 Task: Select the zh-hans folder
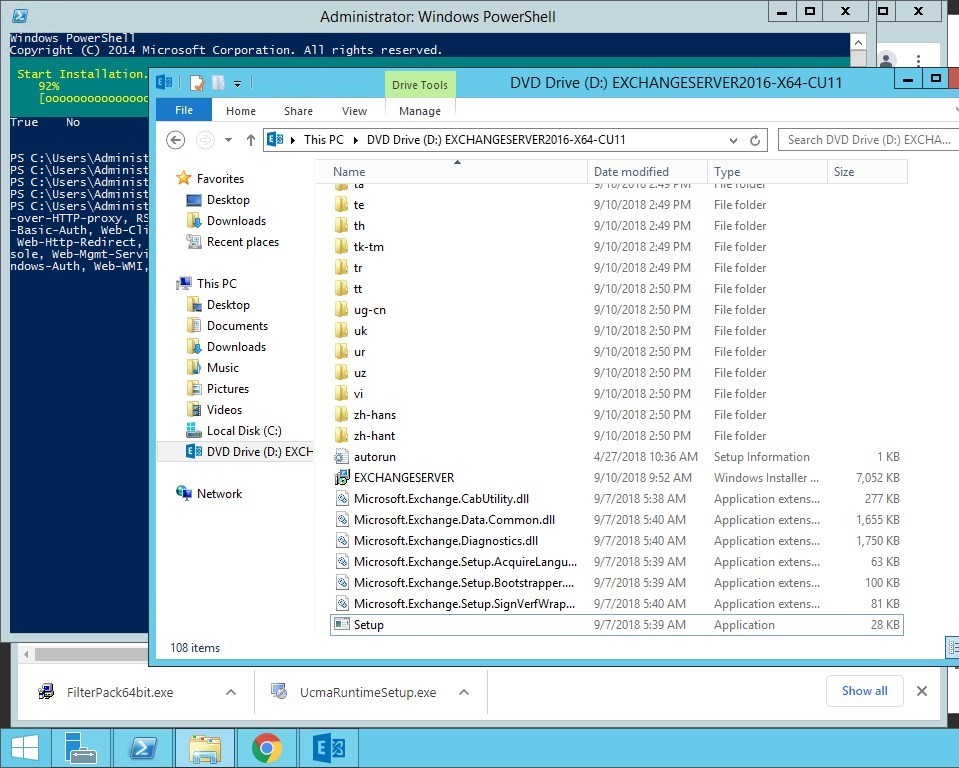(x=616, y=415)
